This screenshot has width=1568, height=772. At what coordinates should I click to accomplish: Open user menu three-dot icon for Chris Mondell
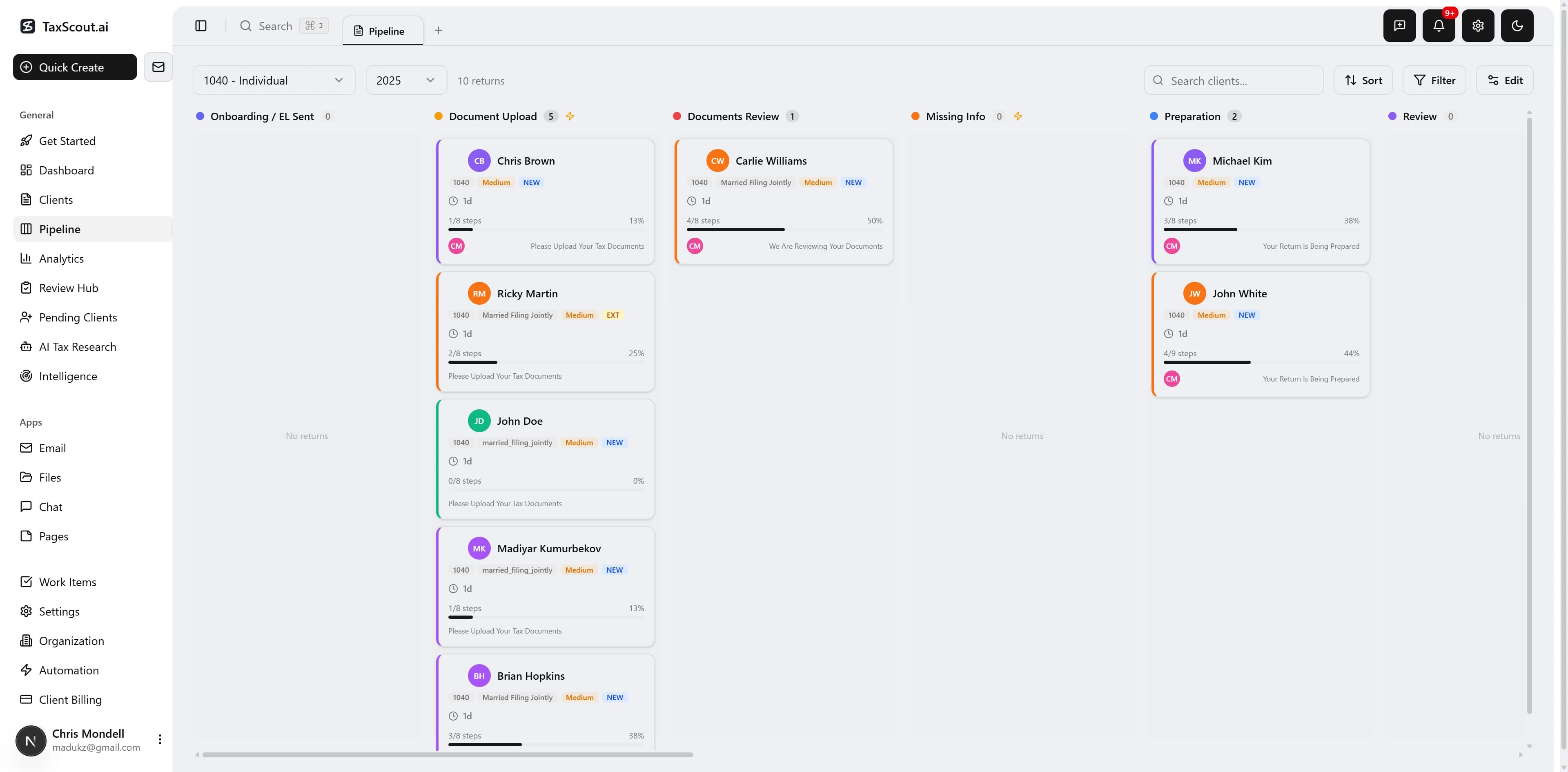(160, 739)
